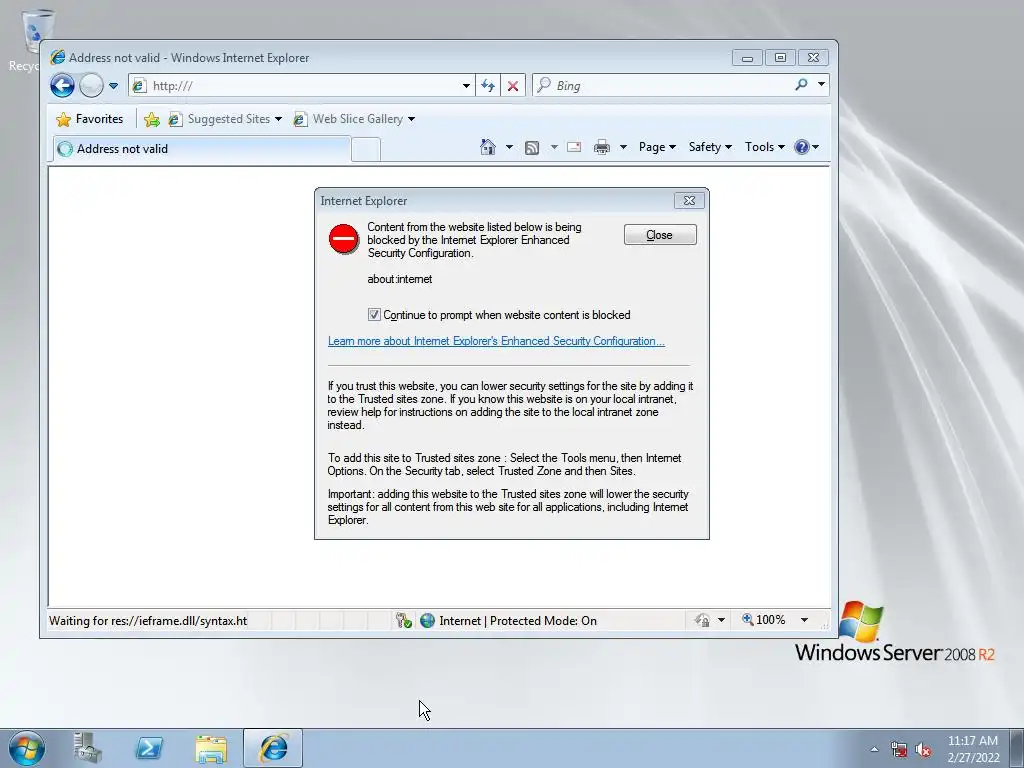The width and height of the screenshot is (1024, 768).
Task: Click the RSS Feeds icon
Action: [532, 148]
